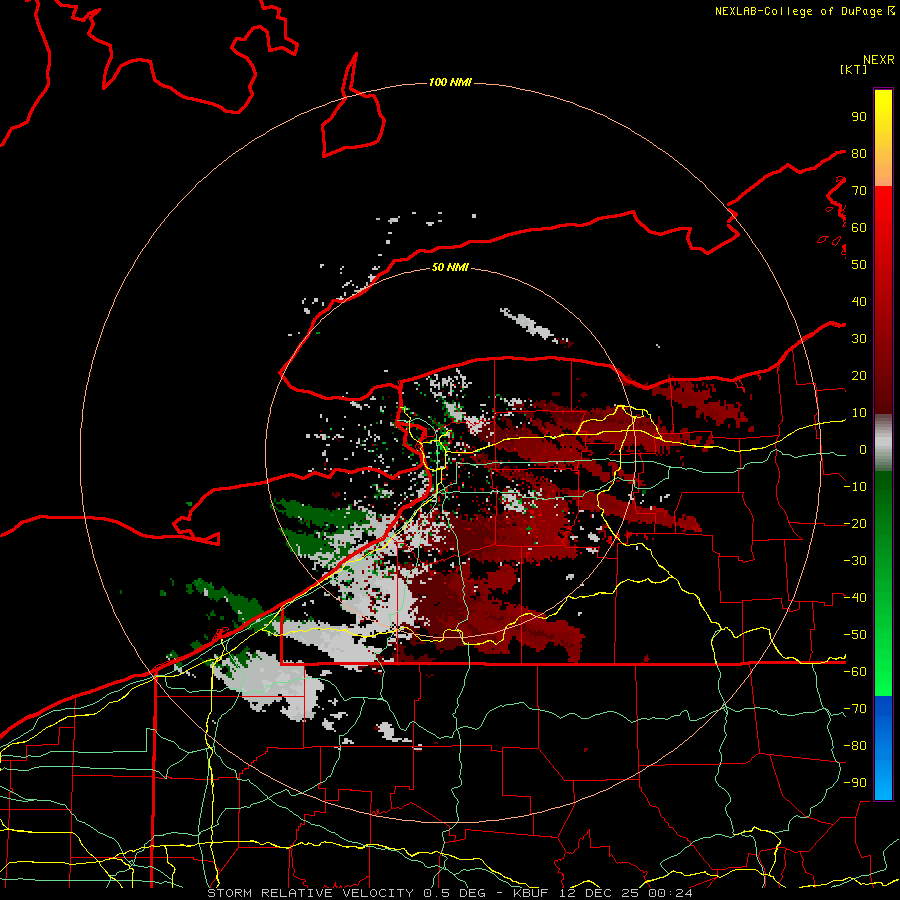
Task: Click the -50 value on velocity scale
Action: (855, 635)
